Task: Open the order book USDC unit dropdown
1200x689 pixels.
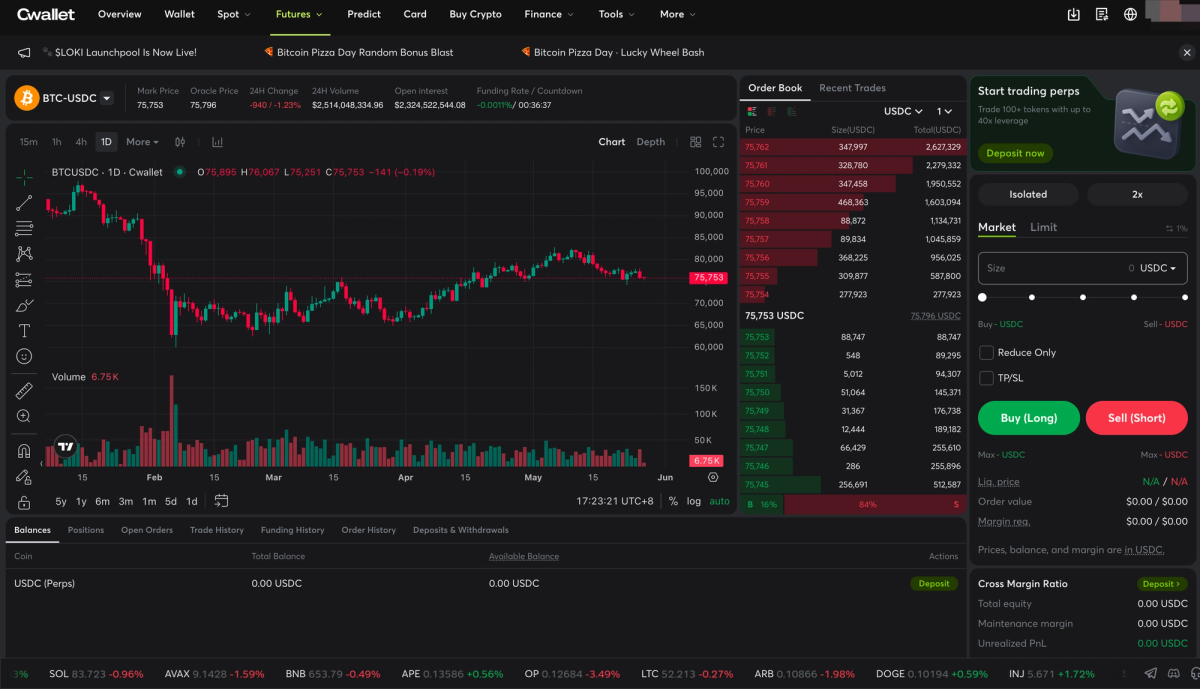Action: [903, 111]
